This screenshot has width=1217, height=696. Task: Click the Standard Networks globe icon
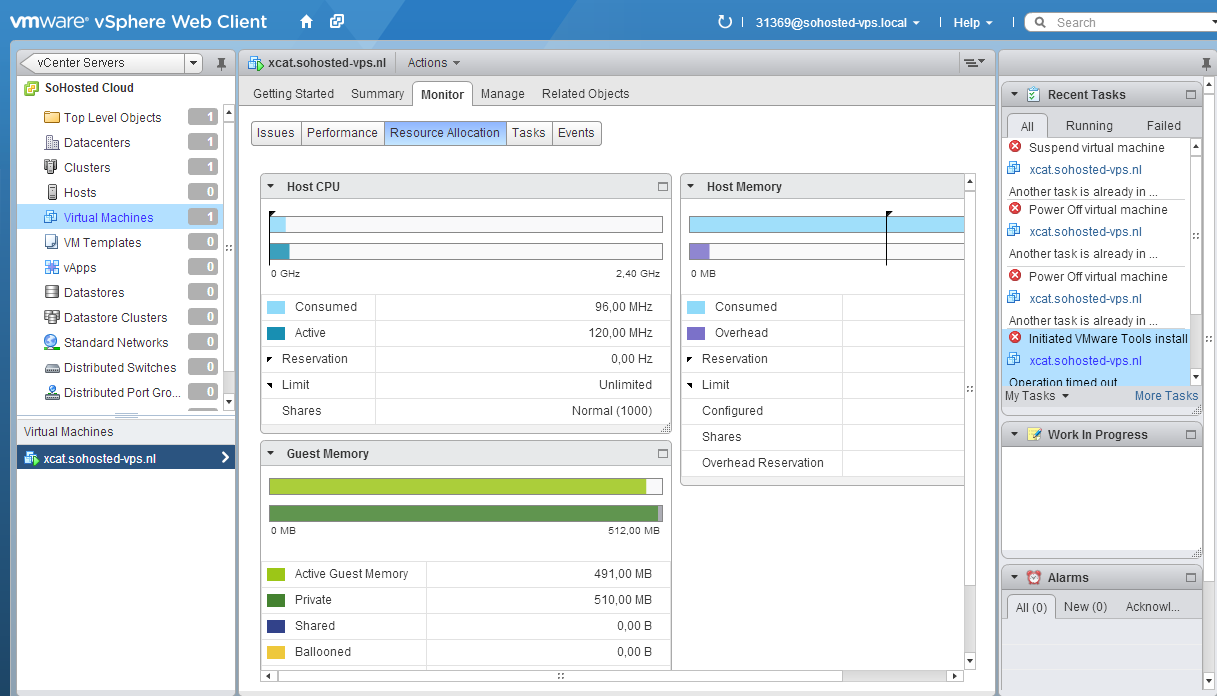pyautogui.click(x=52, y=343)
